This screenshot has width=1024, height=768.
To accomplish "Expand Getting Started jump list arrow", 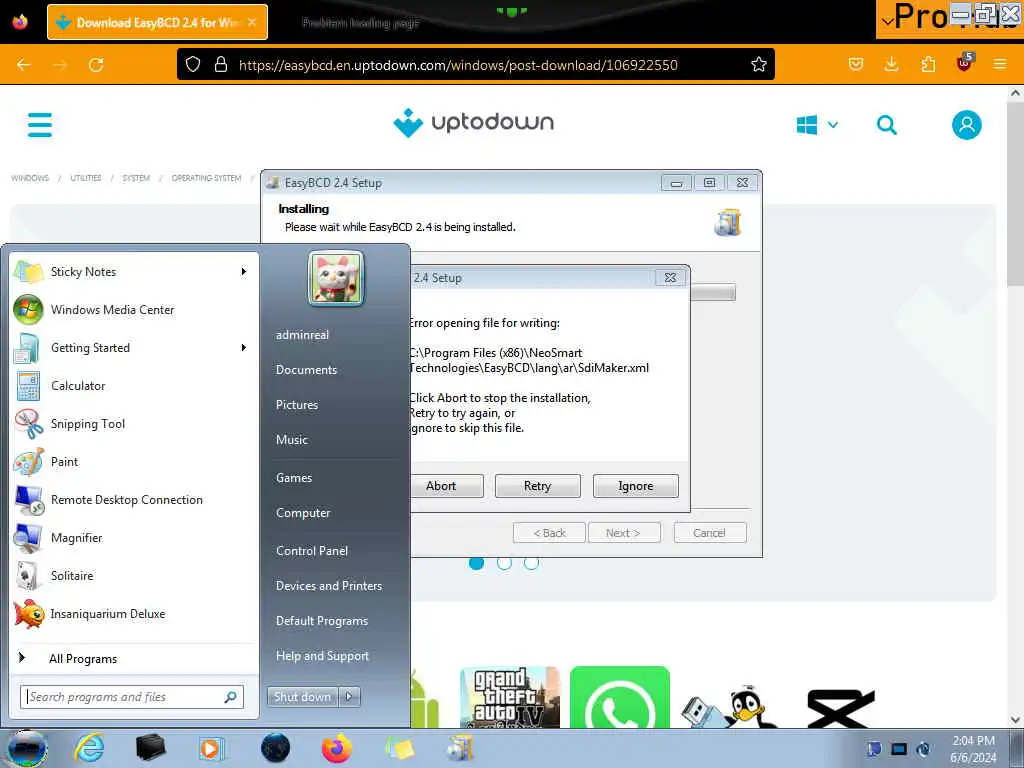I will pyautogui.click(x=244, y=347).
